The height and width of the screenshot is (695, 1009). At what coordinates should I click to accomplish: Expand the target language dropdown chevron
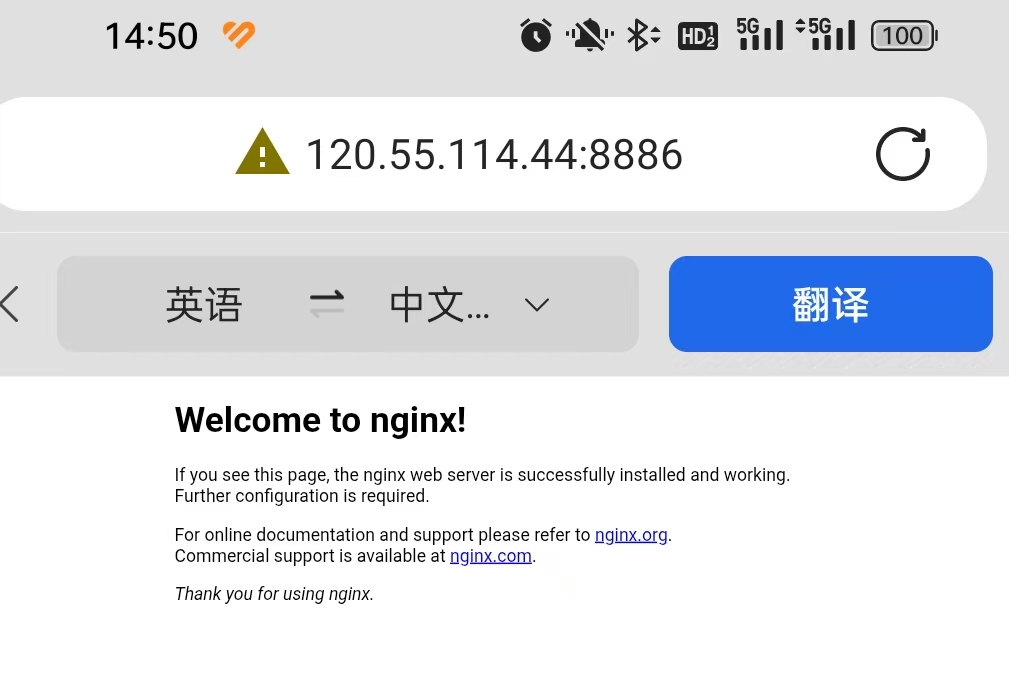pos(537,304)
